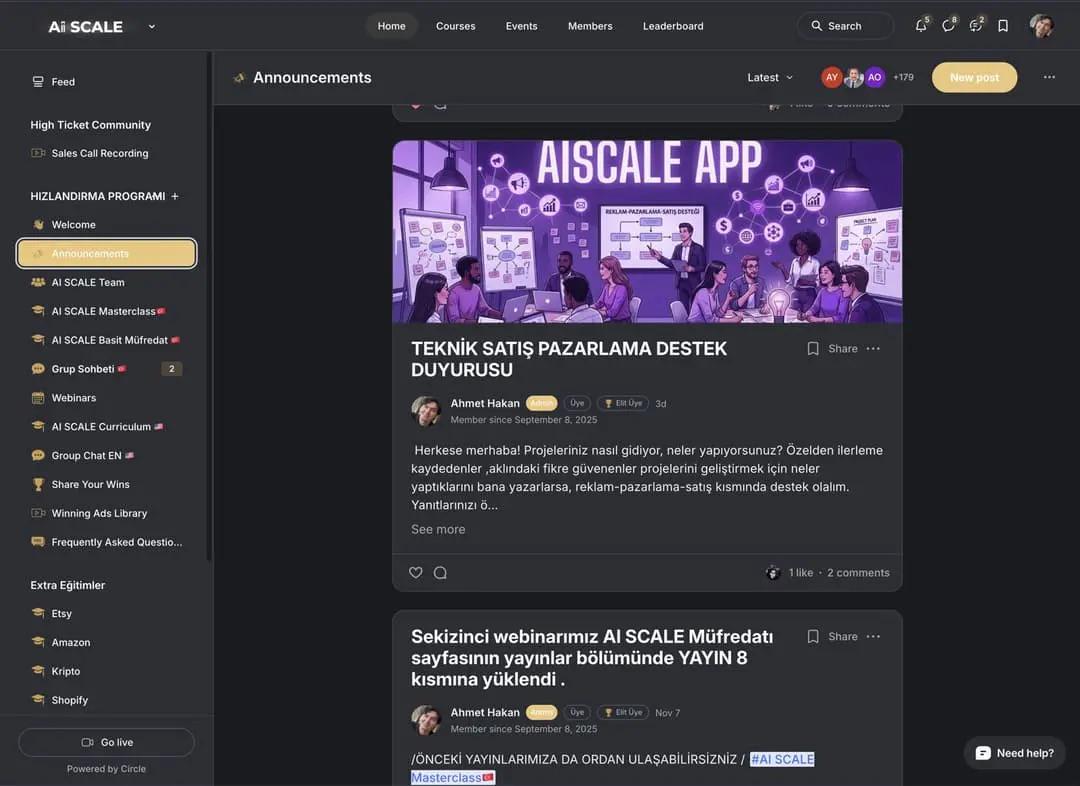
Task: Open the Need help? chat widget
Action: pos(1015,753)
